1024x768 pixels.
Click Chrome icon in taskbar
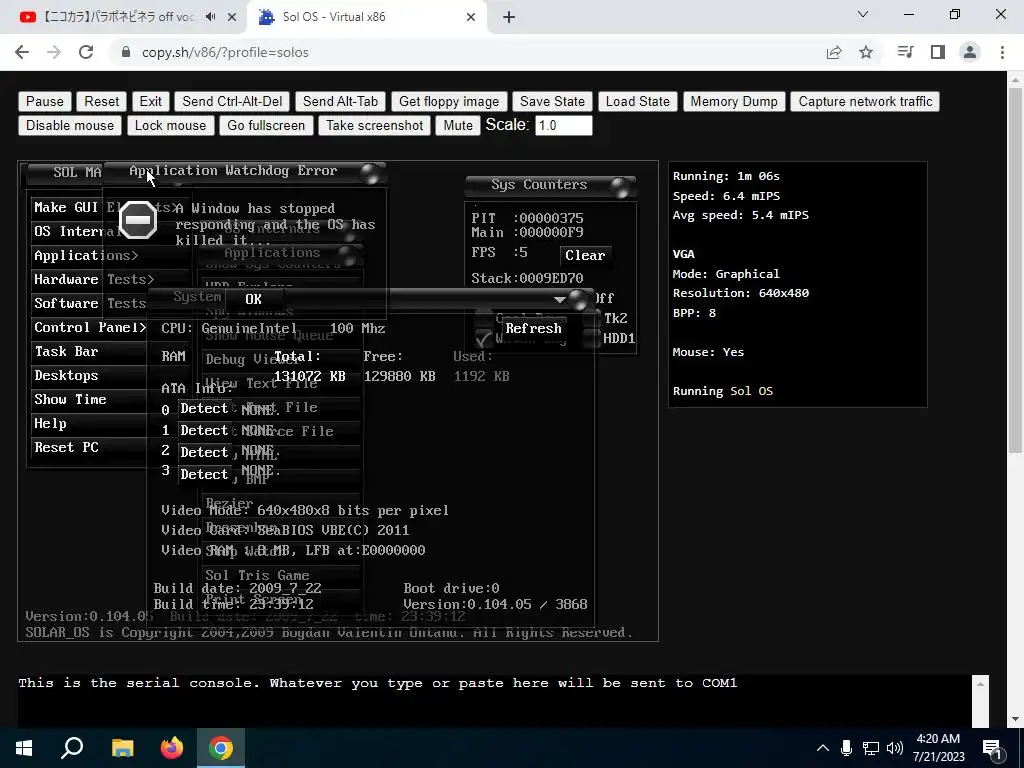pos(221,748)
